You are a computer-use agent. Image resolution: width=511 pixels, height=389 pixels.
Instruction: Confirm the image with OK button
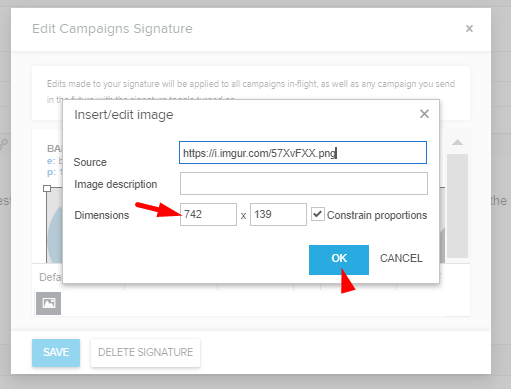coord(339,260)
